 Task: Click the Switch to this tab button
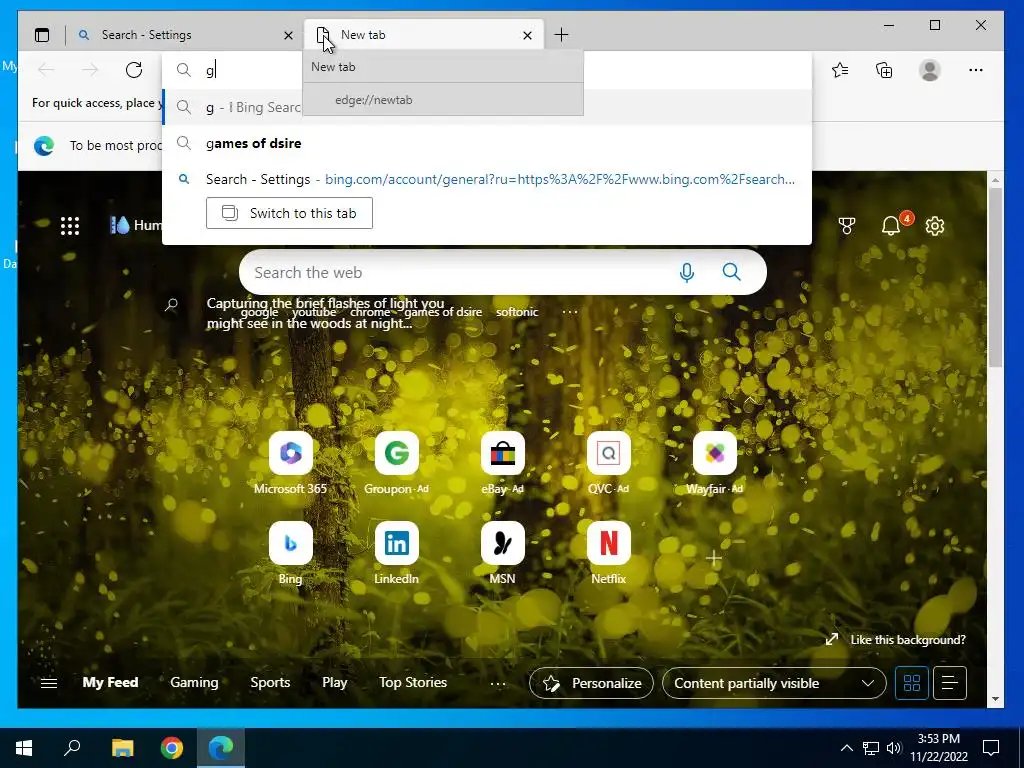point(289,213)
